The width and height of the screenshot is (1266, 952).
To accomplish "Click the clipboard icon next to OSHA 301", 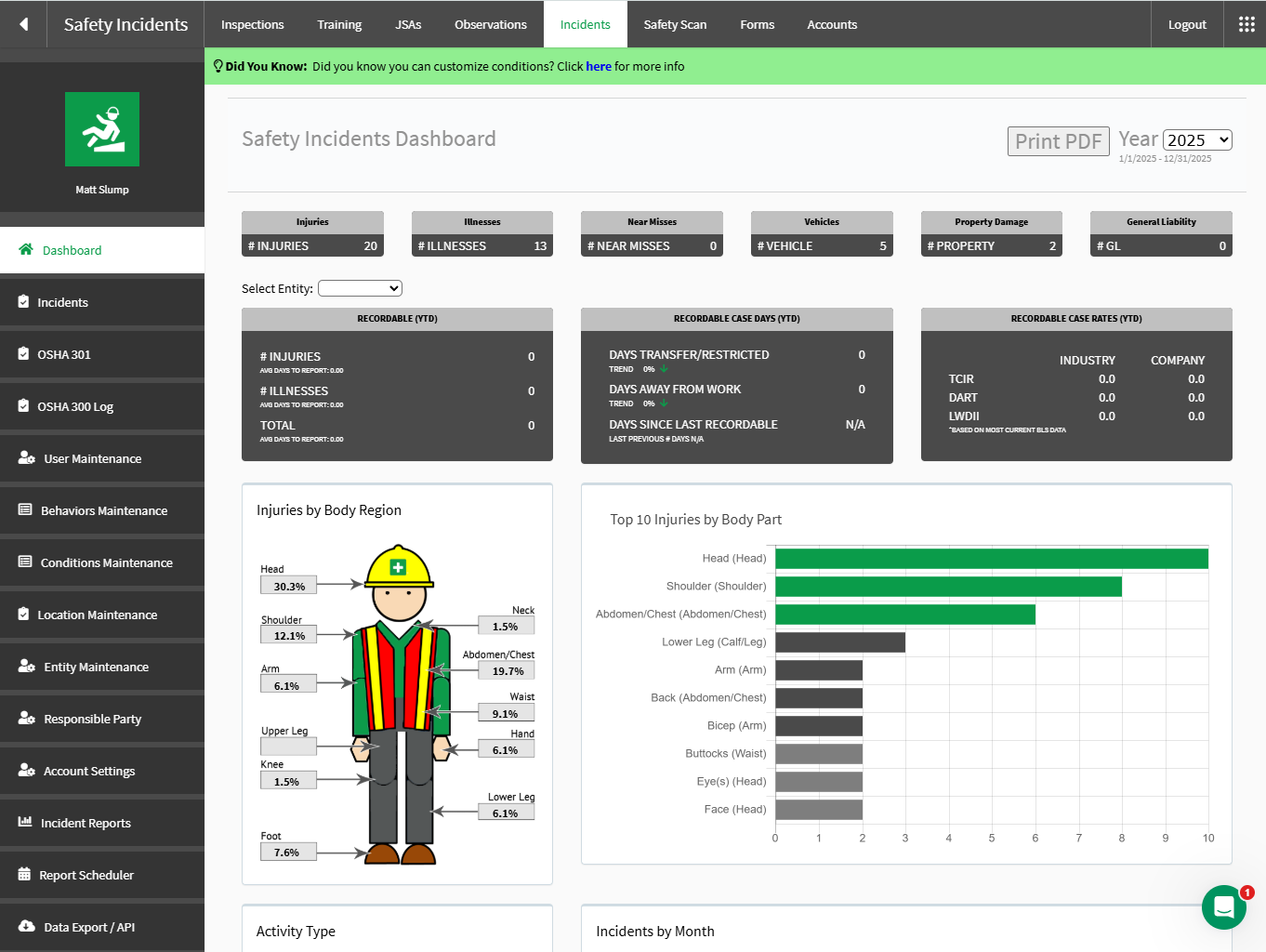I will pos(23,353).
